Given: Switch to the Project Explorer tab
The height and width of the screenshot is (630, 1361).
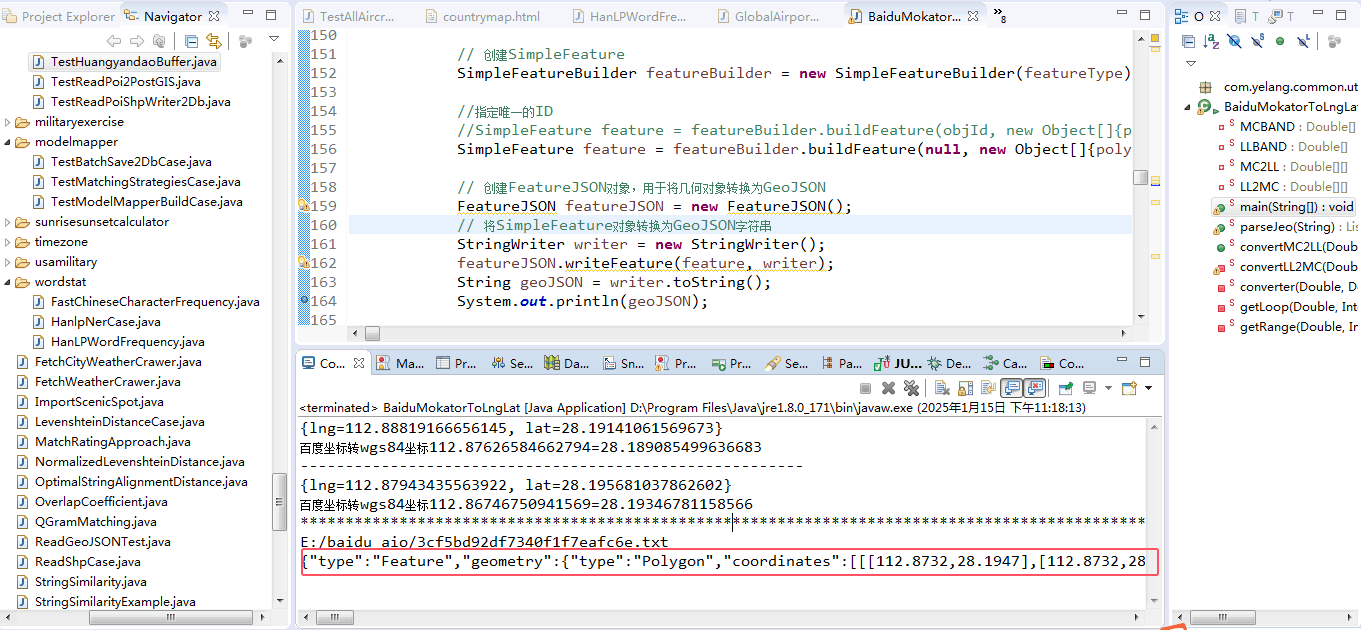Looking at the screenshot, I should 60,16.
